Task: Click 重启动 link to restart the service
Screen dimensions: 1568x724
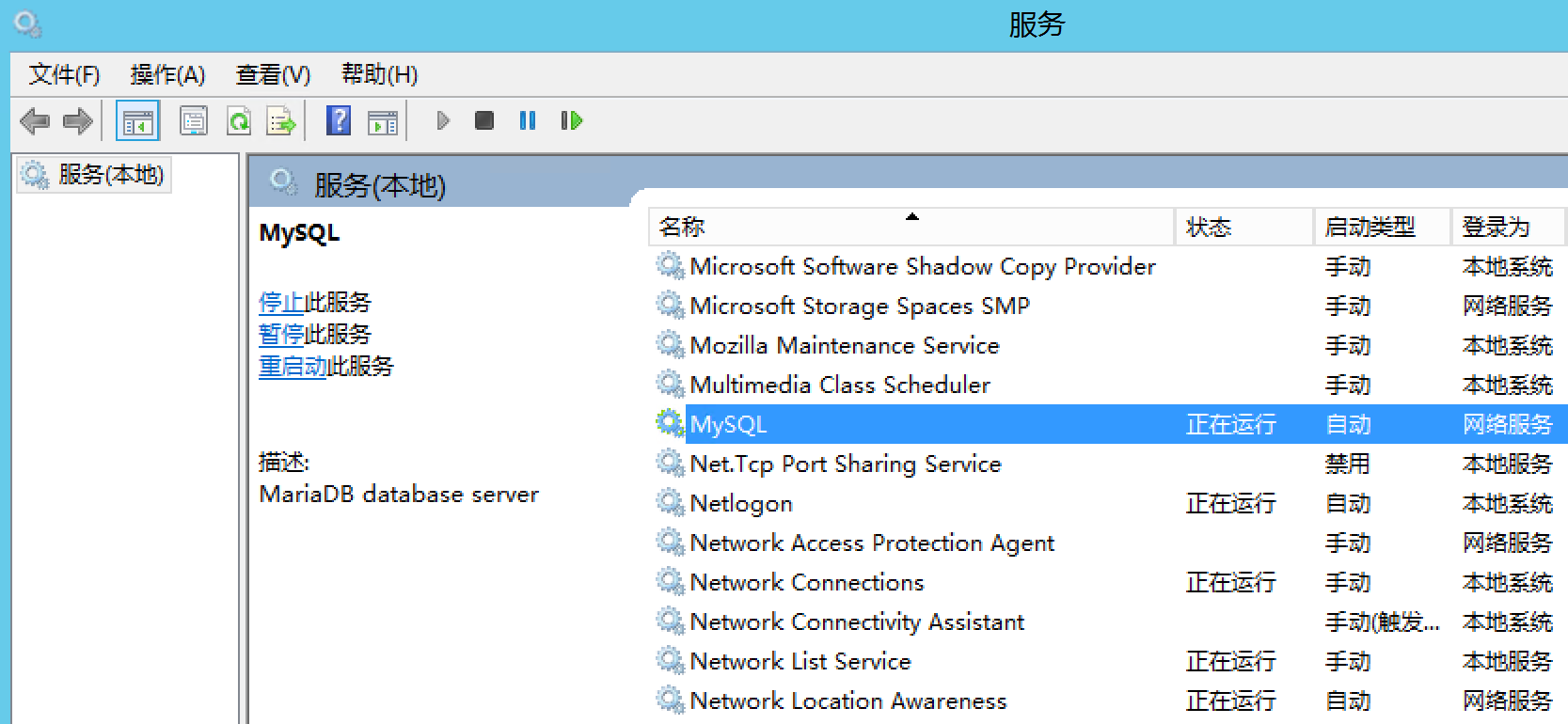Action: (x=293, y=367)
